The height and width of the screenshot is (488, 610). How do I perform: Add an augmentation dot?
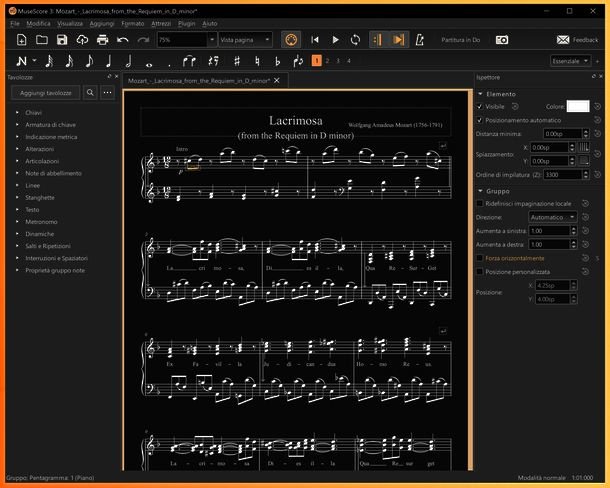pos(169,65)
